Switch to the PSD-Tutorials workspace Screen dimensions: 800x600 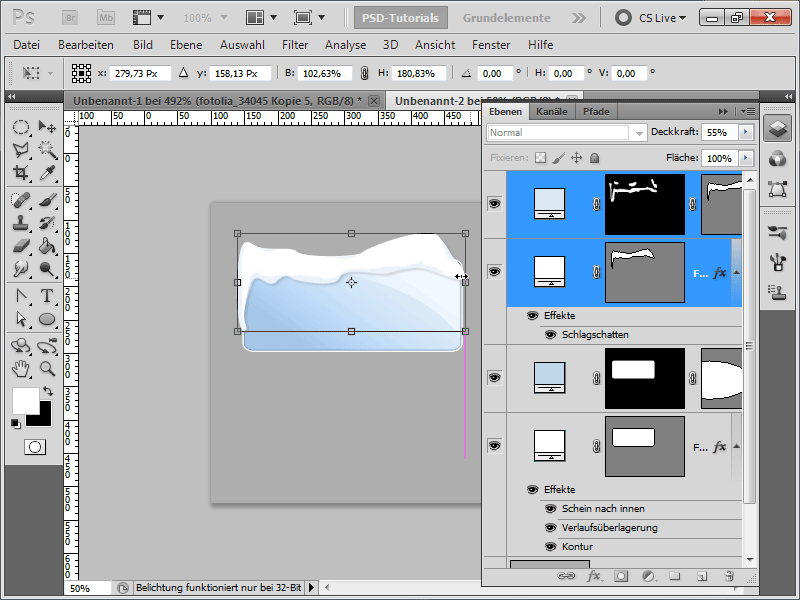pyautogui.click(x=401, y=18)
